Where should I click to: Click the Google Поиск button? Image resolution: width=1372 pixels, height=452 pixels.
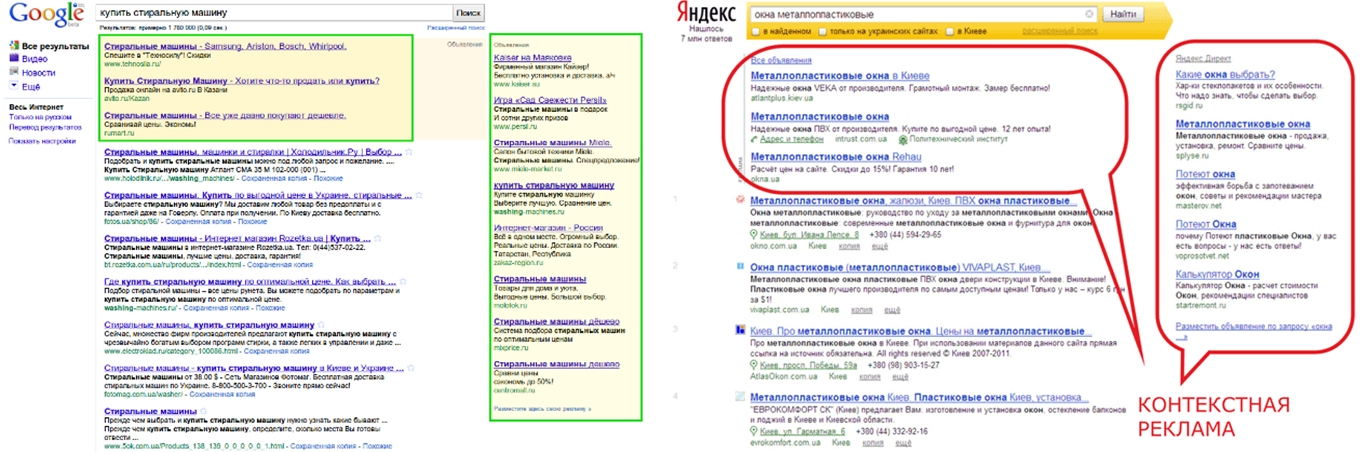[467, 12]
